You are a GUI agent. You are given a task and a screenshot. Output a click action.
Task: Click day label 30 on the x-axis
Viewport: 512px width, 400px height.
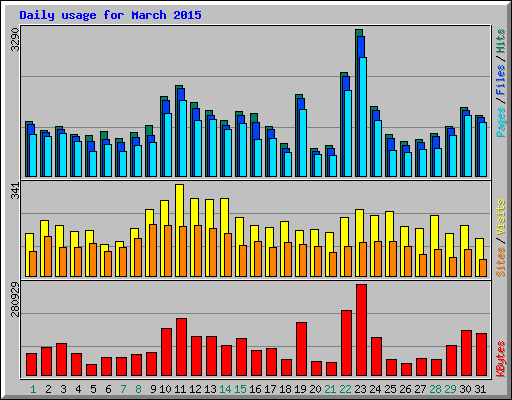pos(465,389)
